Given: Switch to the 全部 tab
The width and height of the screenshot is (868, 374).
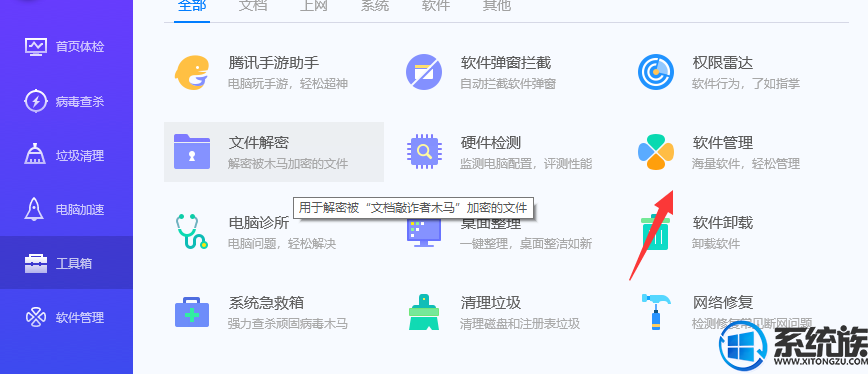Looking at the screenshot, I should tap(192, 6).
